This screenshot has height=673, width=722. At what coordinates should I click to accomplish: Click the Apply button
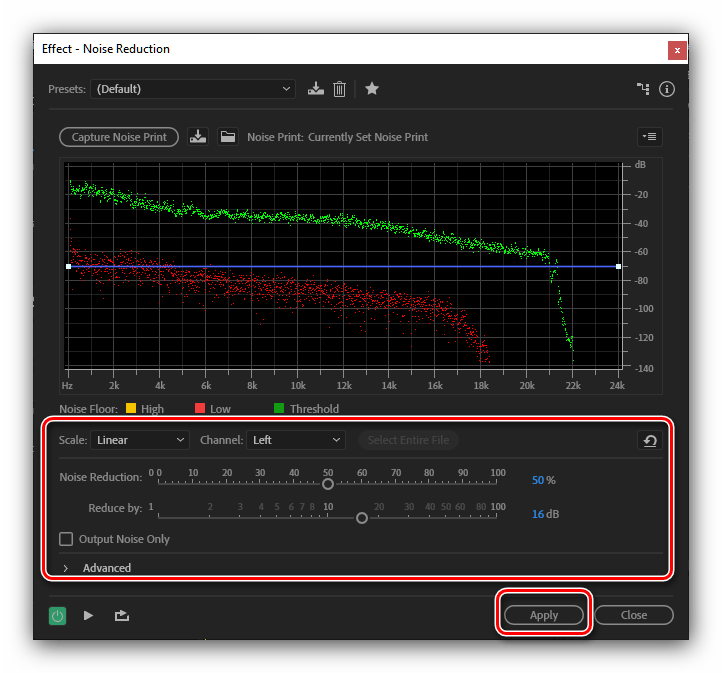coord(544,615)
